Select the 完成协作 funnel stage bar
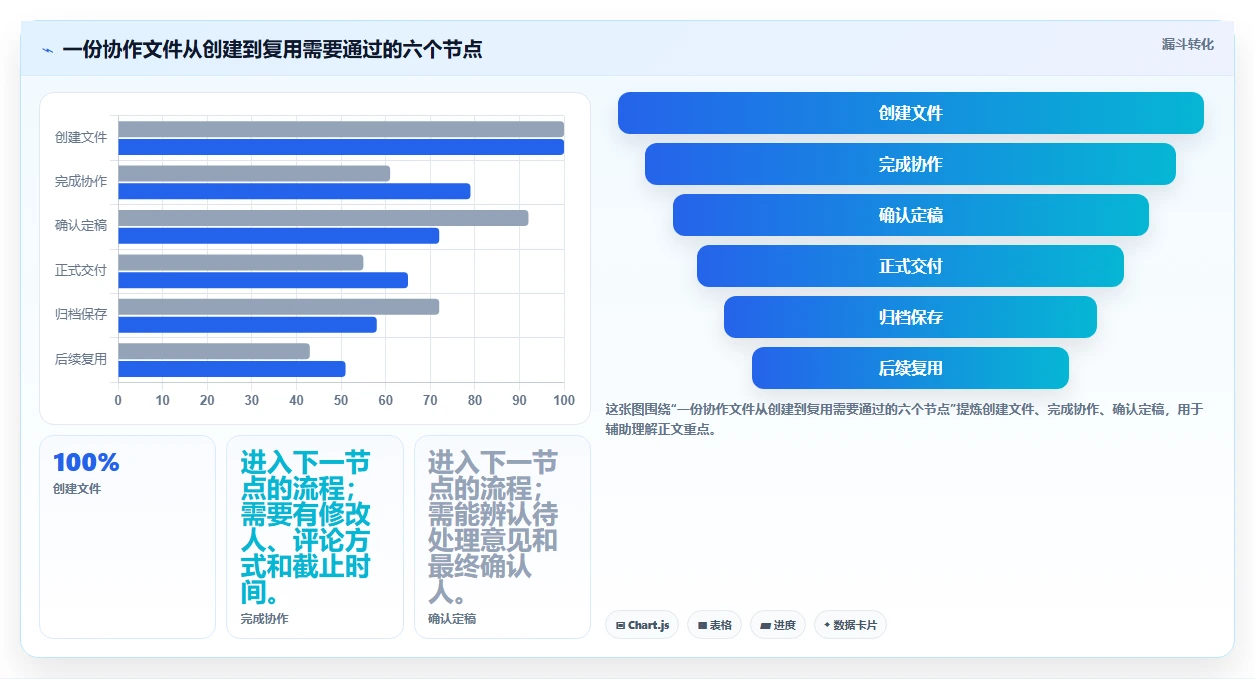 point(910,164)
